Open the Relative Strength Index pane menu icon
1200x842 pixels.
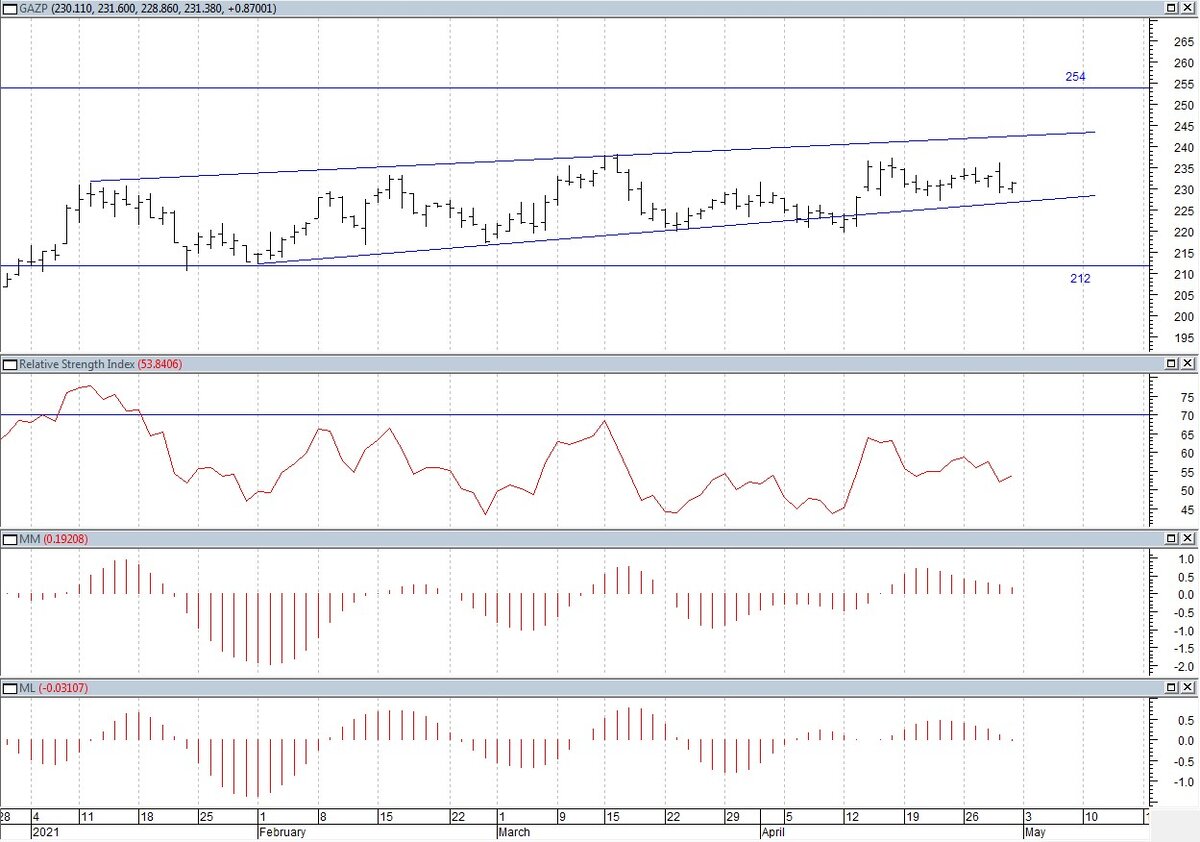10,365
